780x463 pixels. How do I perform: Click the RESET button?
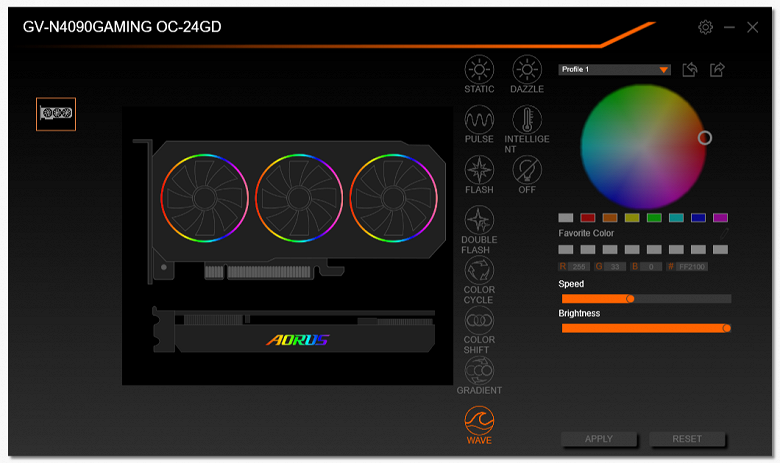click(x=687, y=439)
